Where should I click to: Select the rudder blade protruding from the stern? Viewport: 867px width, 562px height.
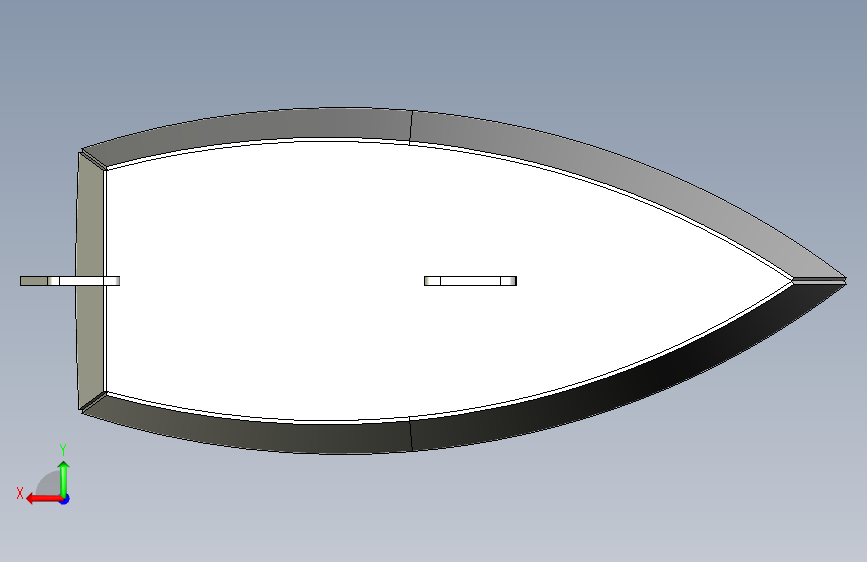point(70,281)
